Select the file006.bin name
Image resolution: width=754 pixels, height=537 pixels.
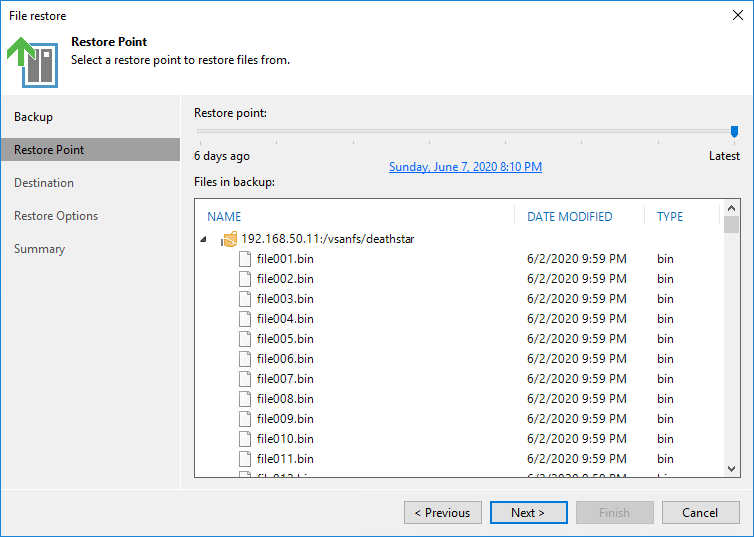click(x=285, y=359)
